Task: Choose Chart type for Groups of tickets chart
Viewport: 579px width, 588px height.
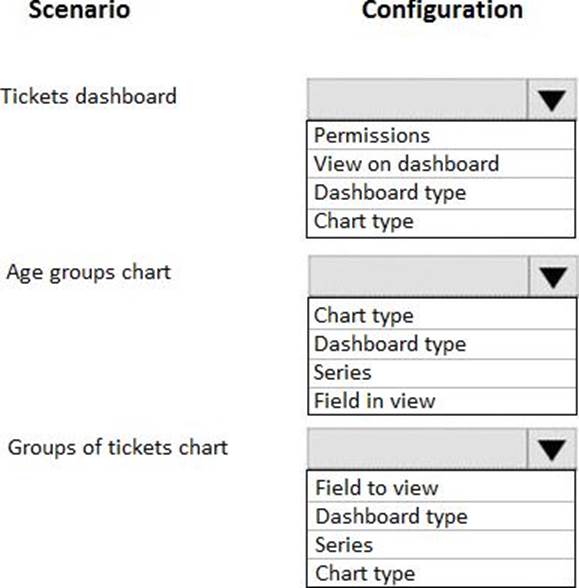Action: pyautogui.click(x=441, y=573)
